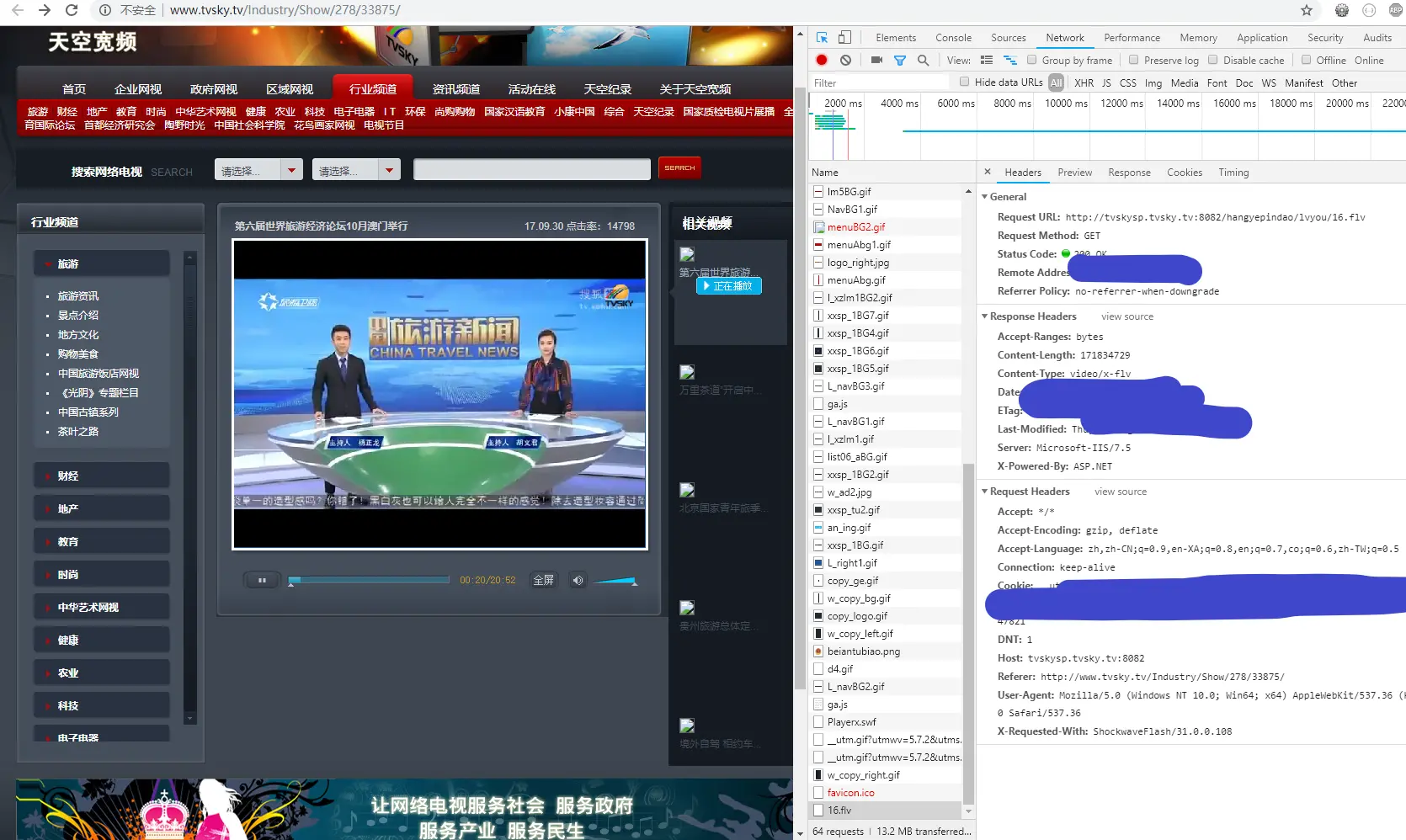1406x840 pixels.
Task: Switch to large request rows view icon
Action: [x=987, y=60]
